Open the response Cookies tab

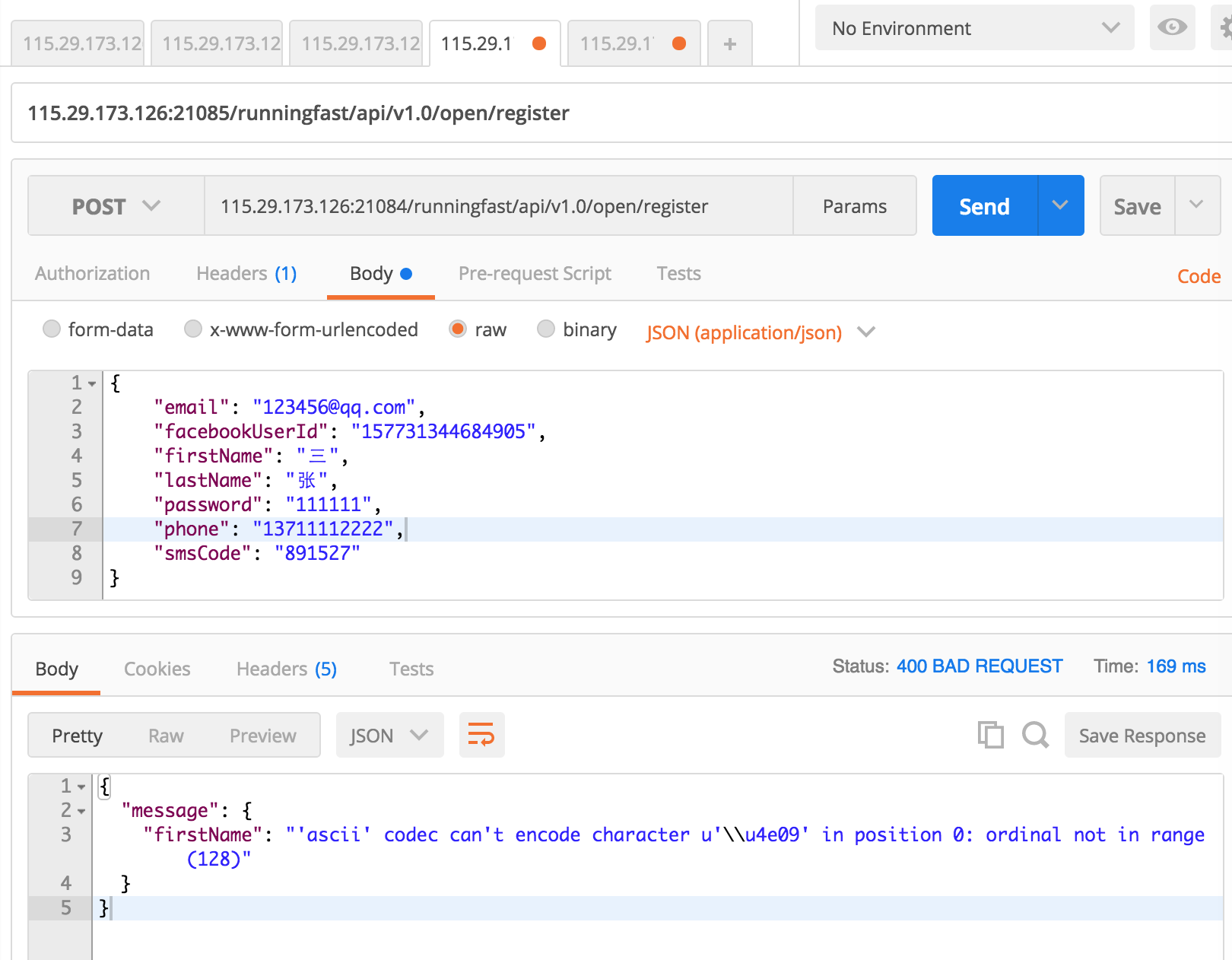157,669
